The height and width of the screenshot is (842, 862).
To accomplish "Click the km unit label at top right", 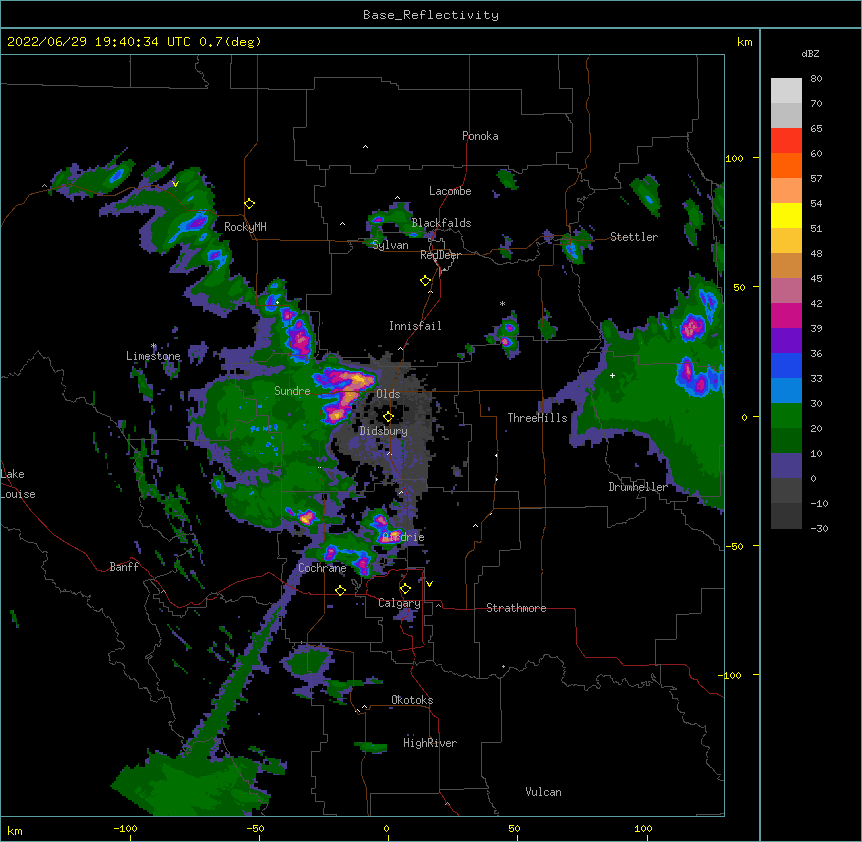I will pyautogui.click(x=744, y=42).
